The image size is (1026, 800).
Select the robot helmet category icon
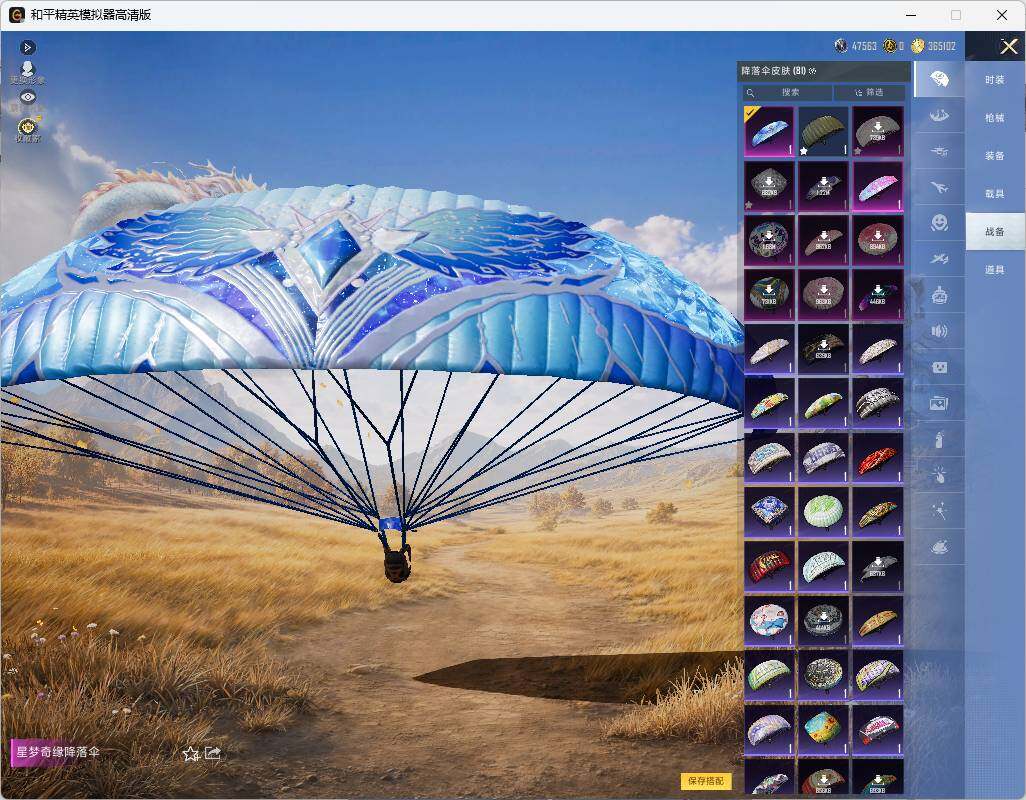[x=939, y=296]
